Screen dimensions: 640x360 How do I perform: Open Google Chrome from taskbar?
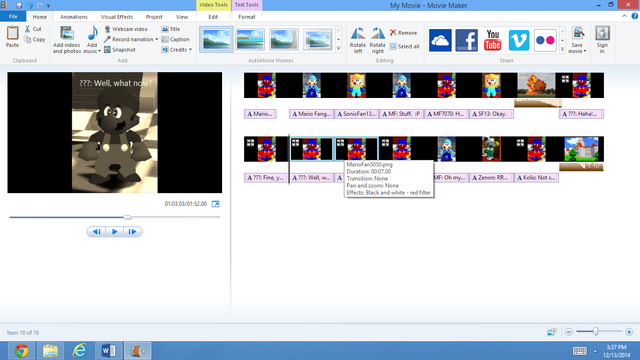click(x=21, y=351)
